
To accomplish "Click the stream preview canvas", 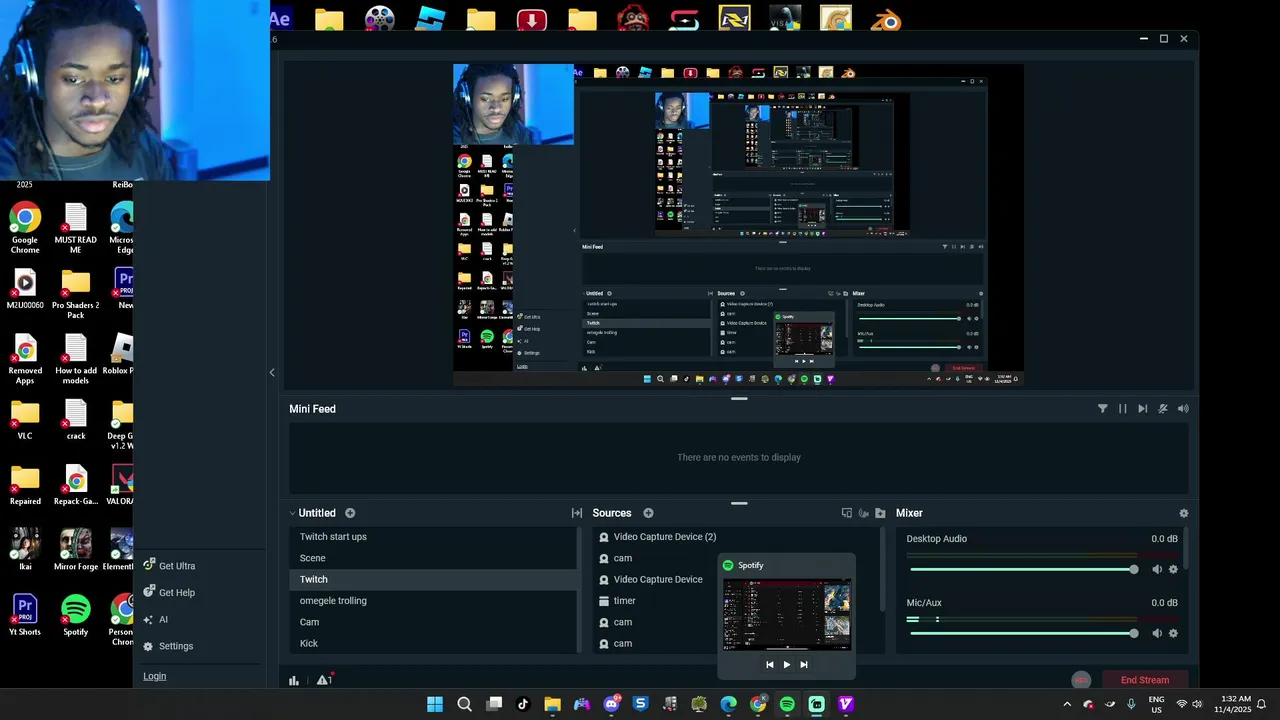I will click(738, 225).
